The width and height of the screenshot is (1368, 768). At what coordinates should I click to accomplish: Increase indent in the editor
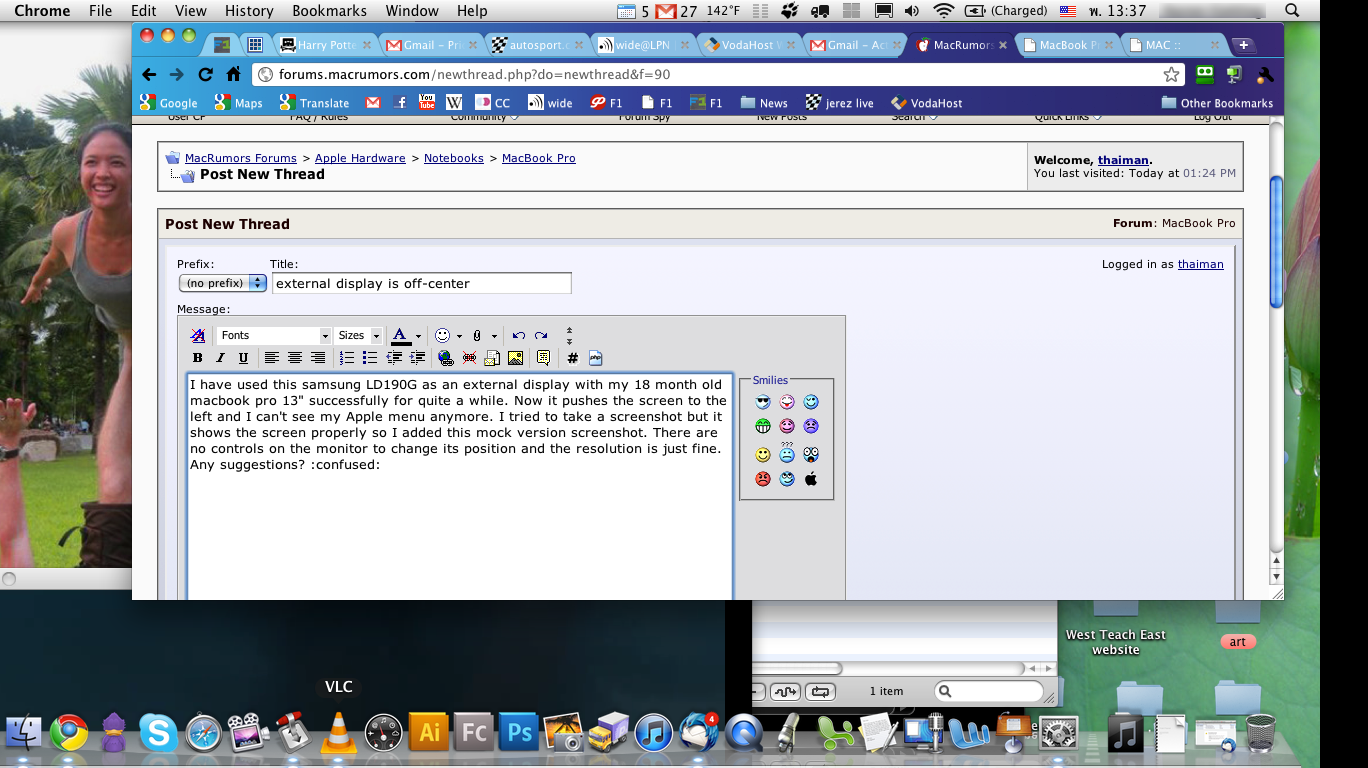click(x=417, y=358)
